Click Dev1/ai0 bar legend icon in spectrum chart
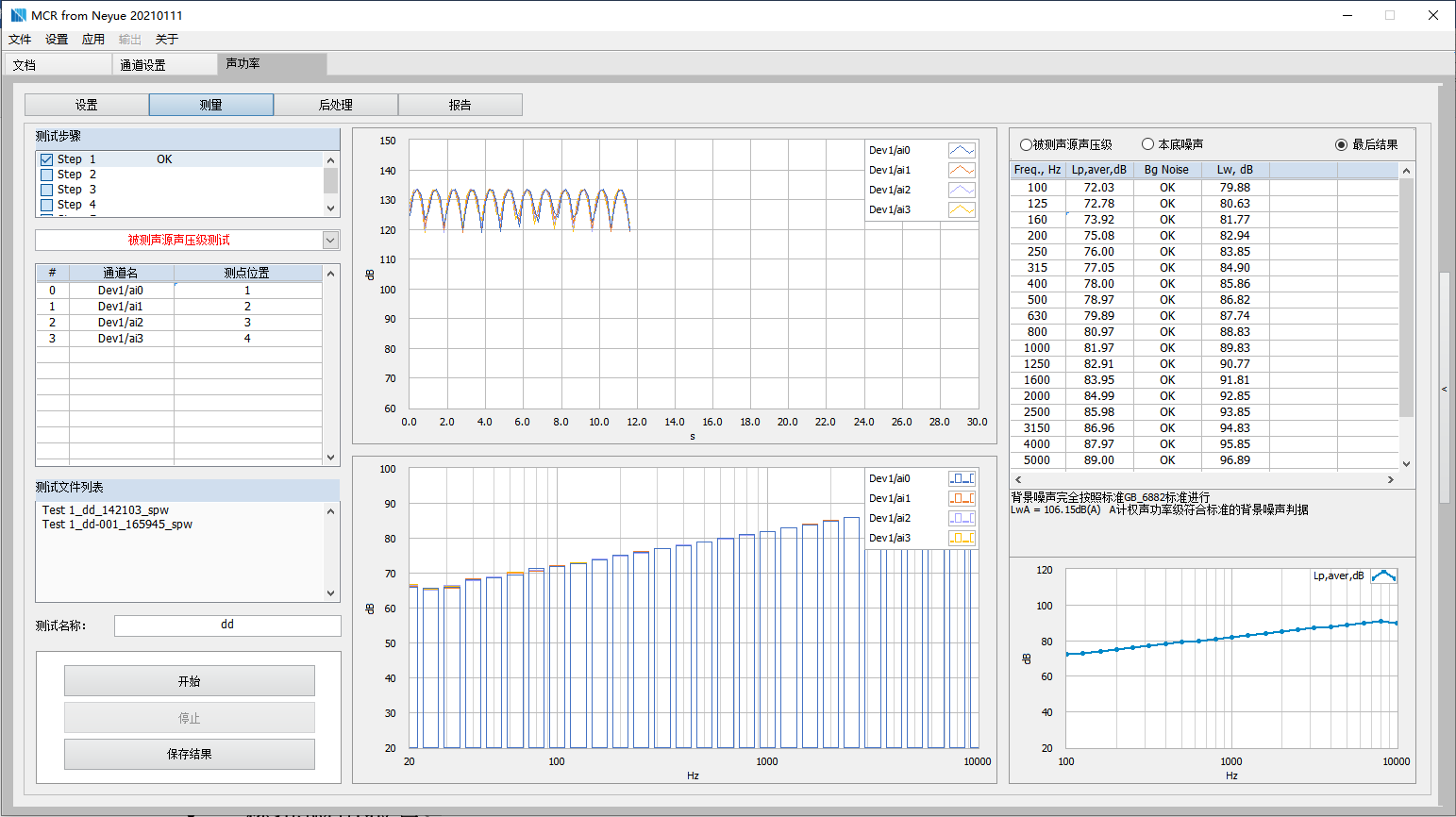 tap(961, 478)
